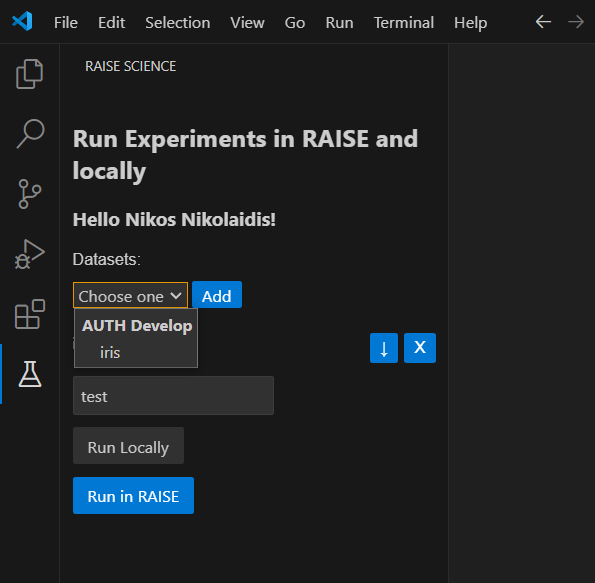Screen dimensions: 595x583
Task: Open the Selection menu
Action: coord(178,23)
